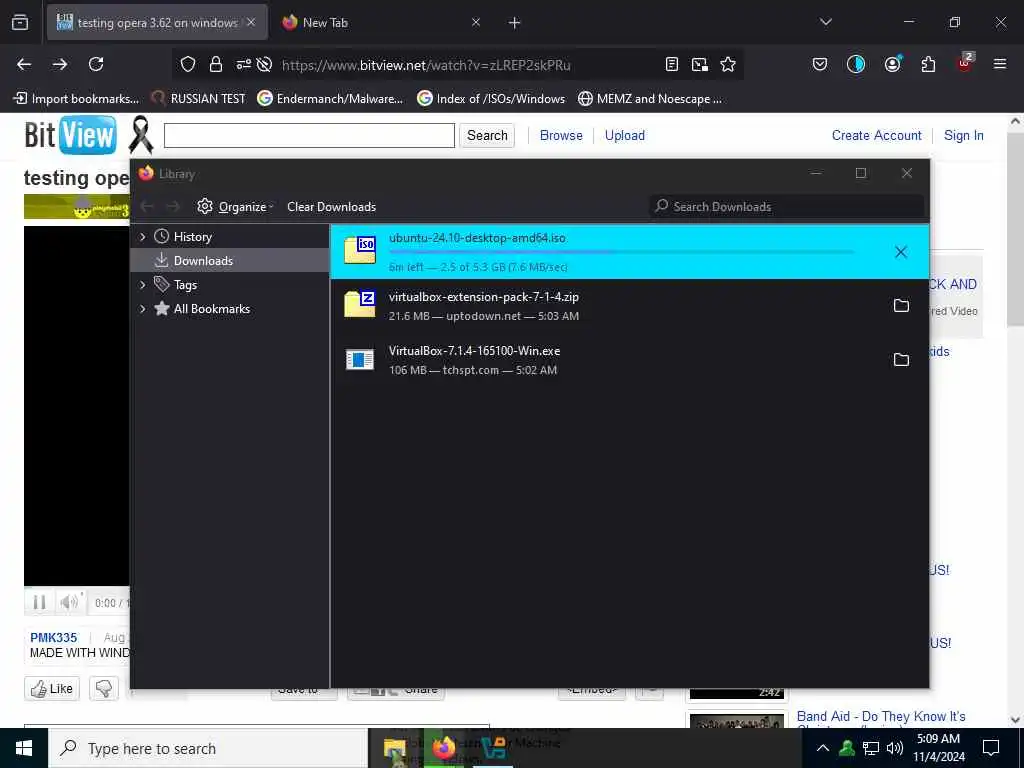Click the padlock site info icon
The image size is (1024, 768).
pyautogui.click(x=216, y=64)
